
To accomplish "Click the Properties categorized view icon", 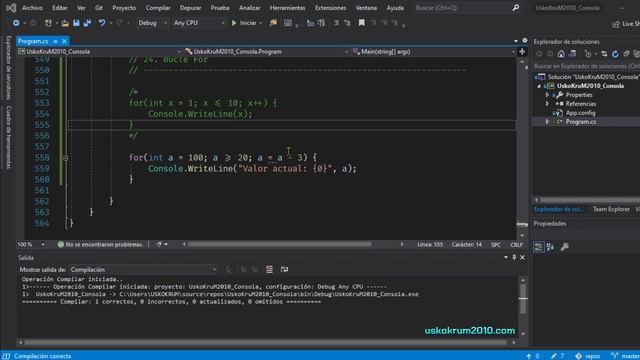I will [x=539, y=247].
